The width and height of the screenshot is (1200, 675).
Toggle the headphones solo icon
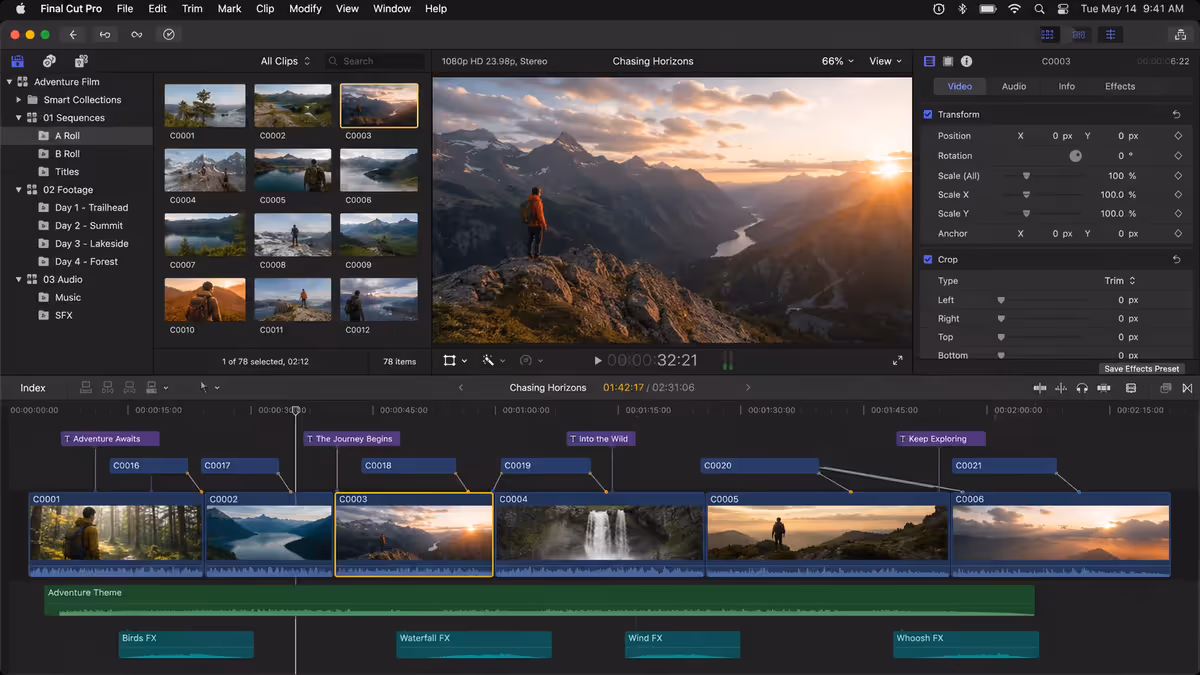[x=1082, y=388]
